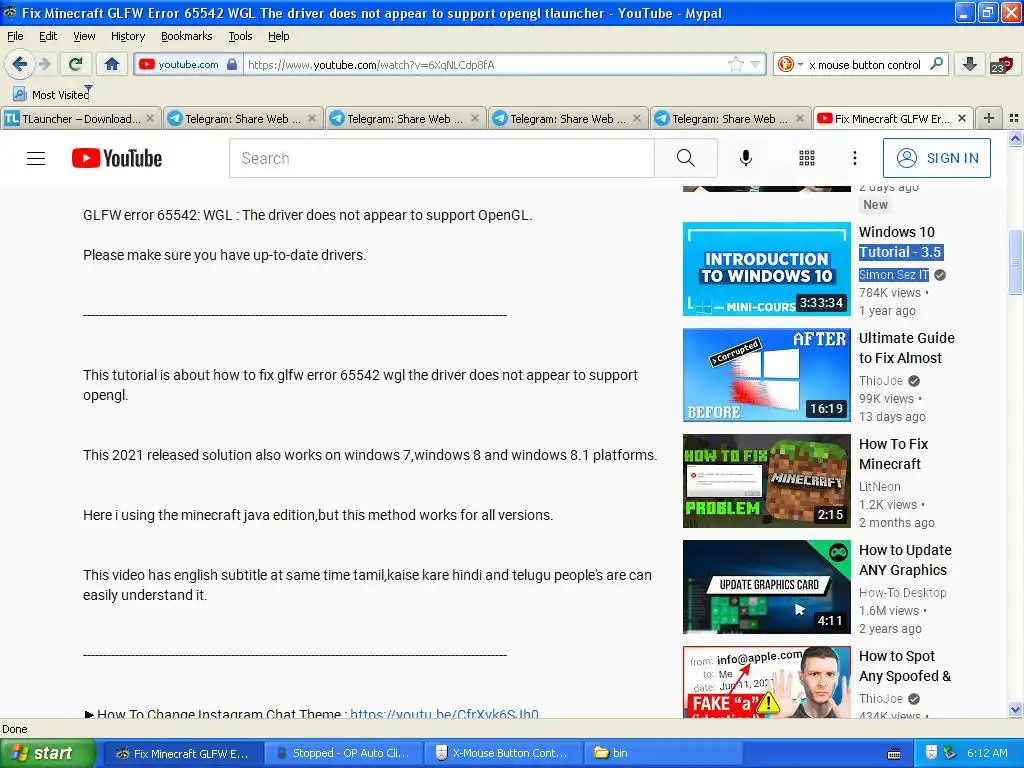The height and width of the screenshot is (768, 1024).
Task: Open the YouTube hamburger guide menu
Action: click(36, 158)
